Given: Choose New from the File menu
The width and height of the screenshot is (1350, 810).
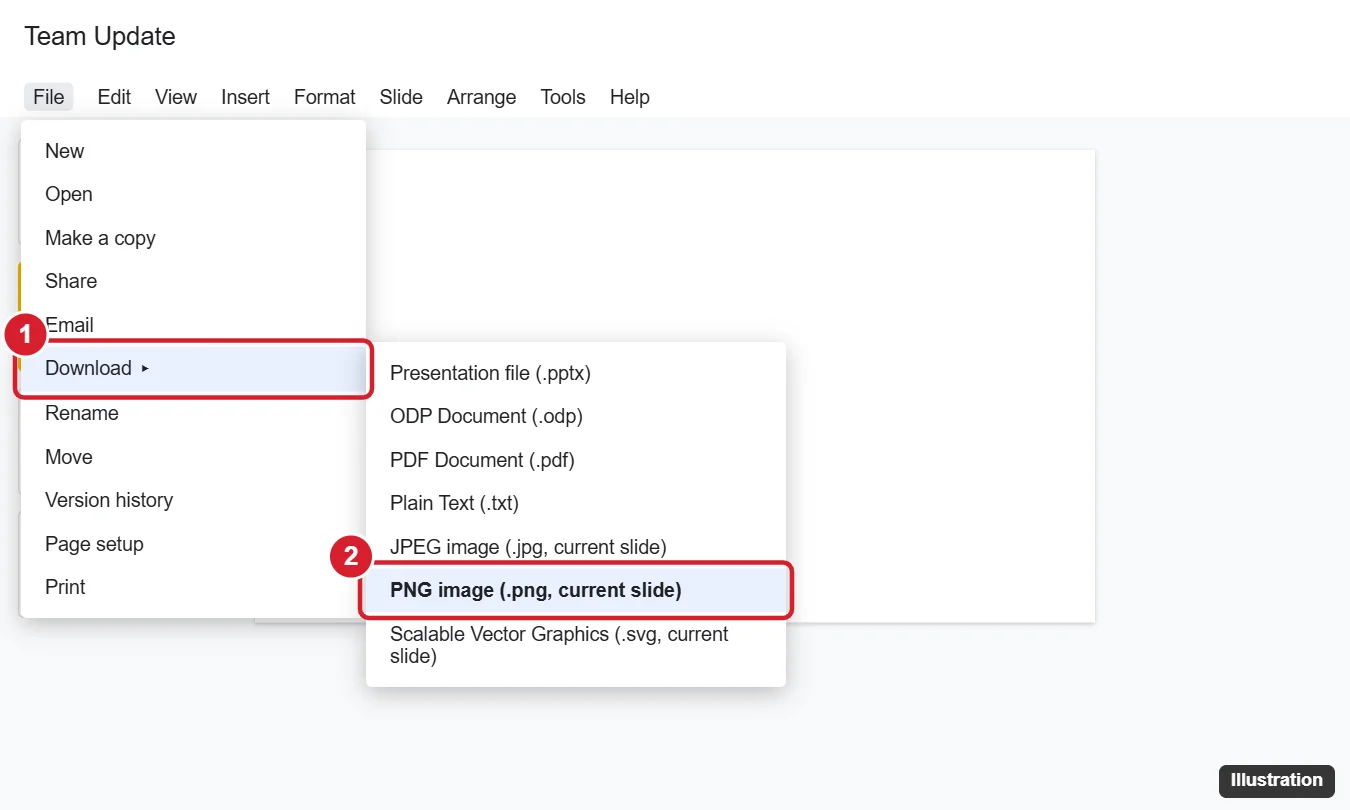Looking at the screenshot, I should [193, 151].
